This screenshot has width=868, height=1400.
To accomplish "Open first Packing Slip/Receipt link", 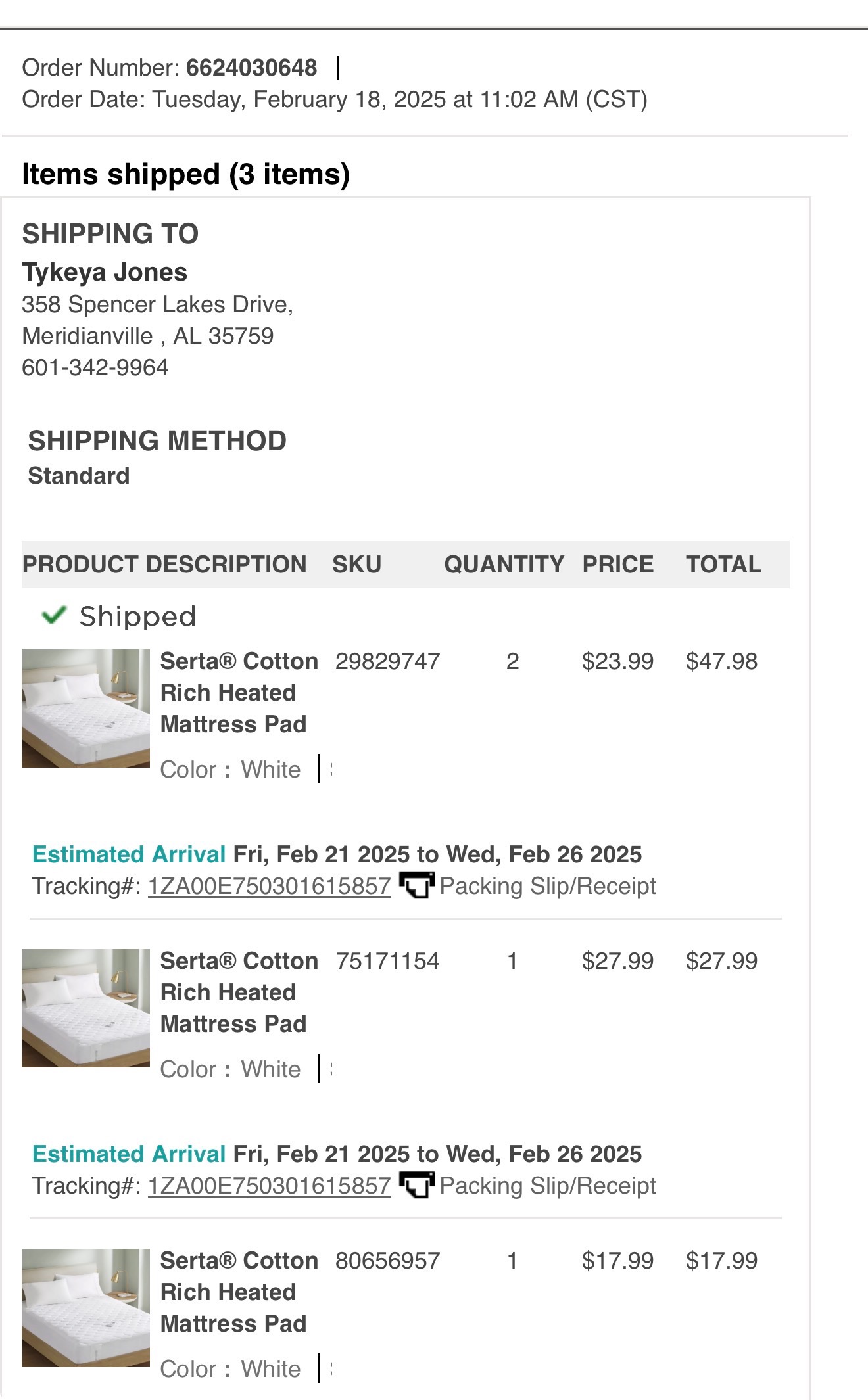I will coord(548,886).
